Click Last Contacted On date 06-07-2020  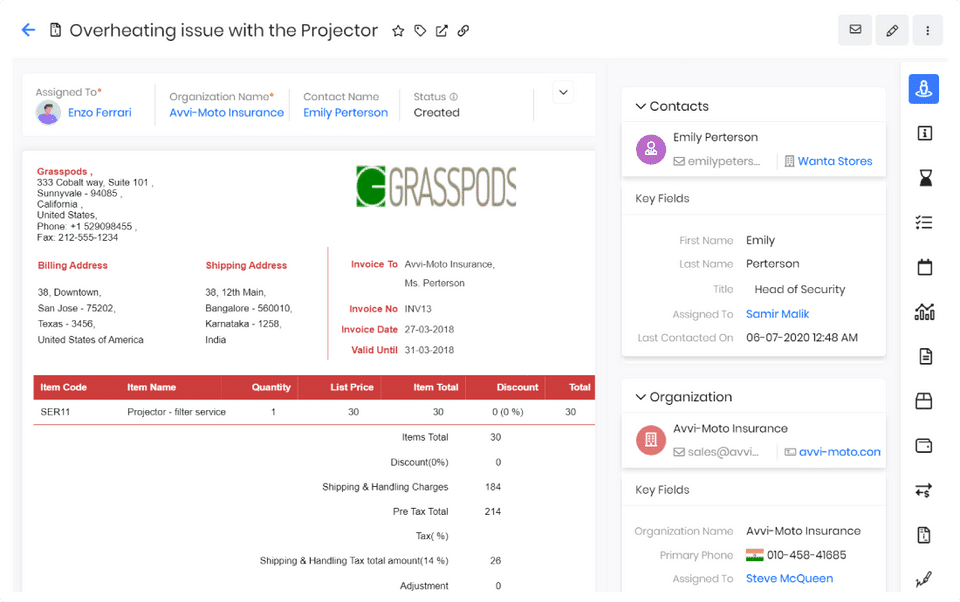click(802, 338)
